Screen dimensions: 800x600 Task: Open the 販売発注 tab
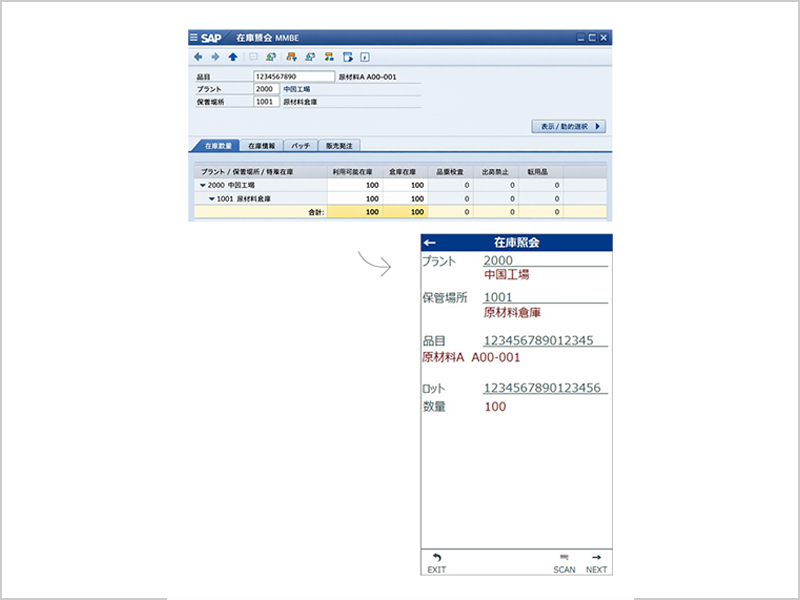point(340,145)
